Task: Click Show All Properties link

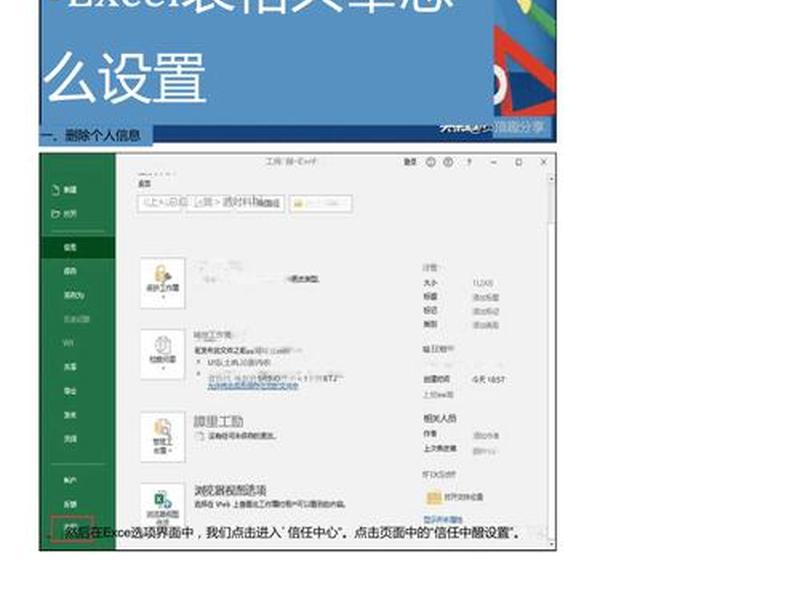Action: (443, 519)
